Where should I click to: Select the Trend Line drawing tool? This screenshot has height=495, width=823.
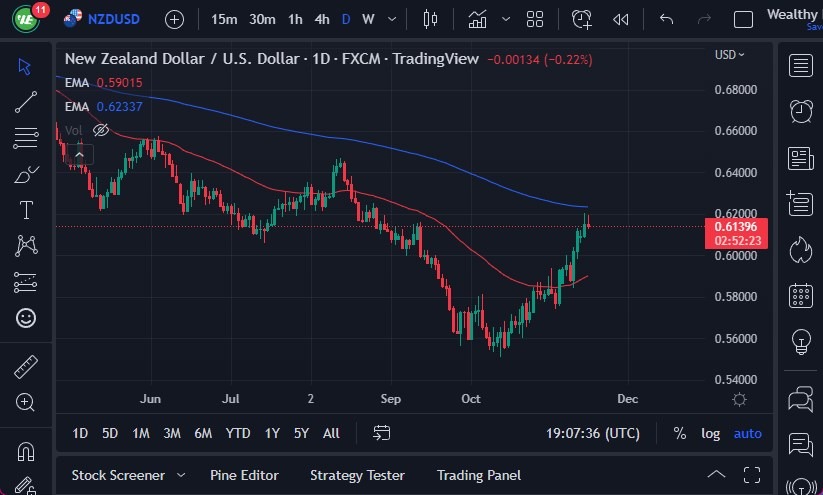coord(25,101)
